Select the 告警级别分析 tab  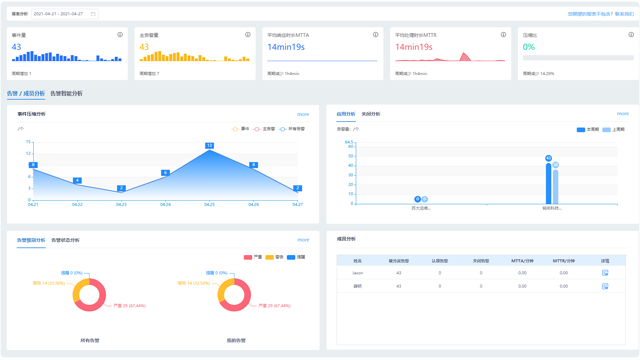click(31, 240)
